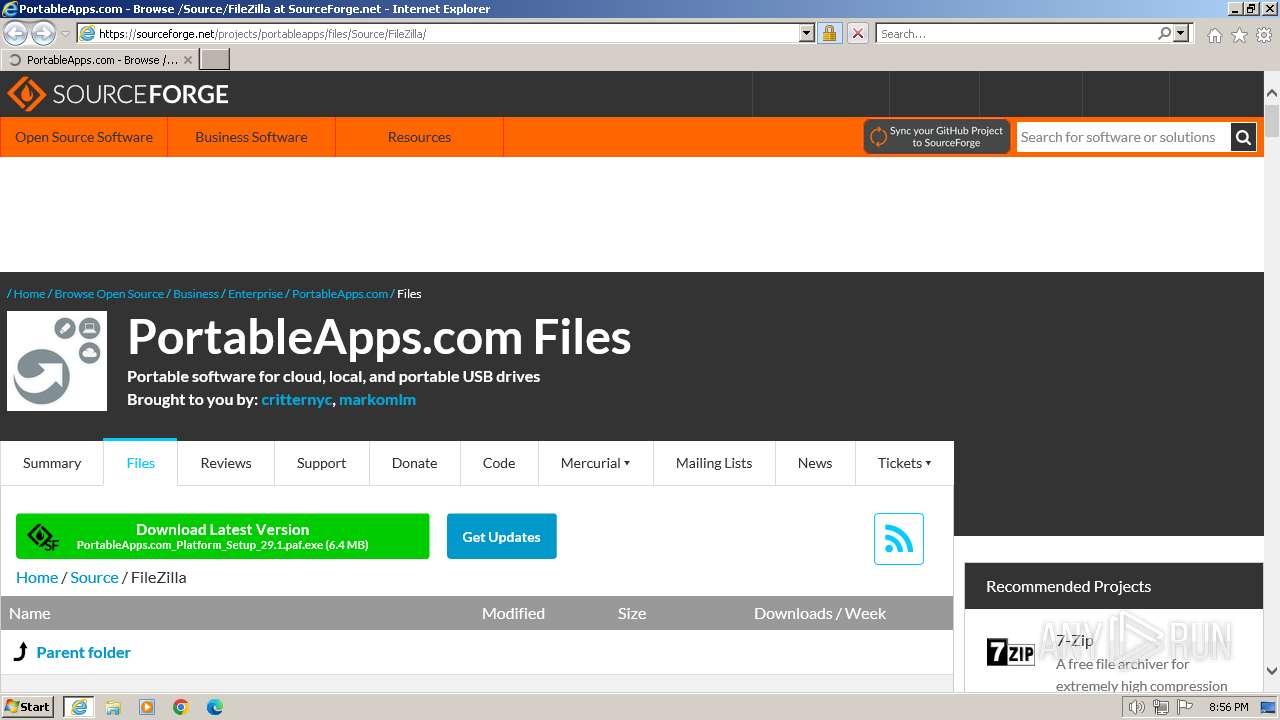Click the browser Search input box
Screen dimensions: 1280x720
[x=1016, y=33]
